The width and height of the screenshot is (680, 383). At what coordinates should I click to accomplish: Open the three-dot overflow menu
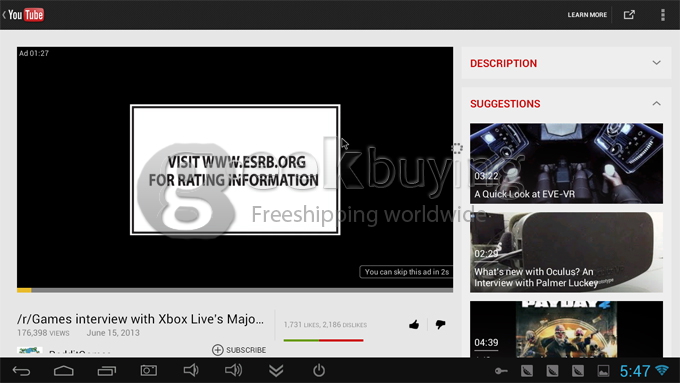coord(663,15)
